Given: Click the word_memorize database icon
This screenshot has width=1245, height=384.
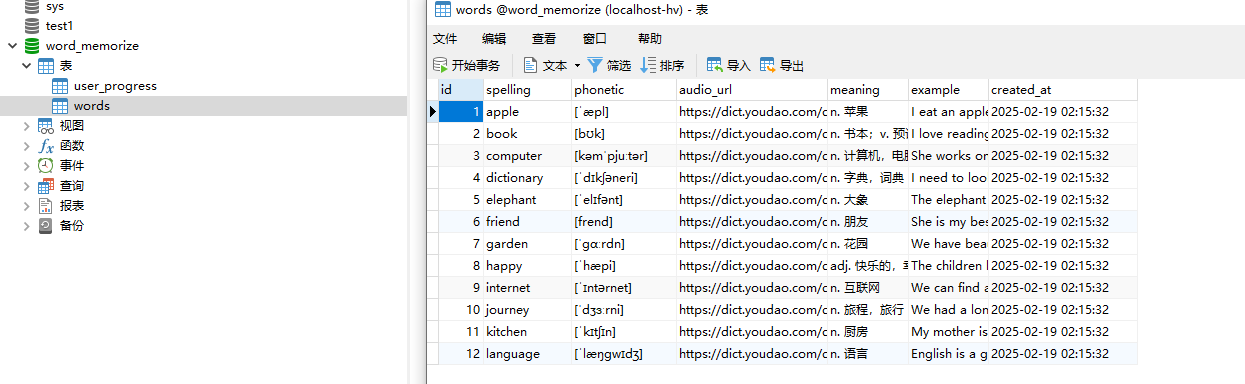Looking at the screenshot, I should point(32,46).
